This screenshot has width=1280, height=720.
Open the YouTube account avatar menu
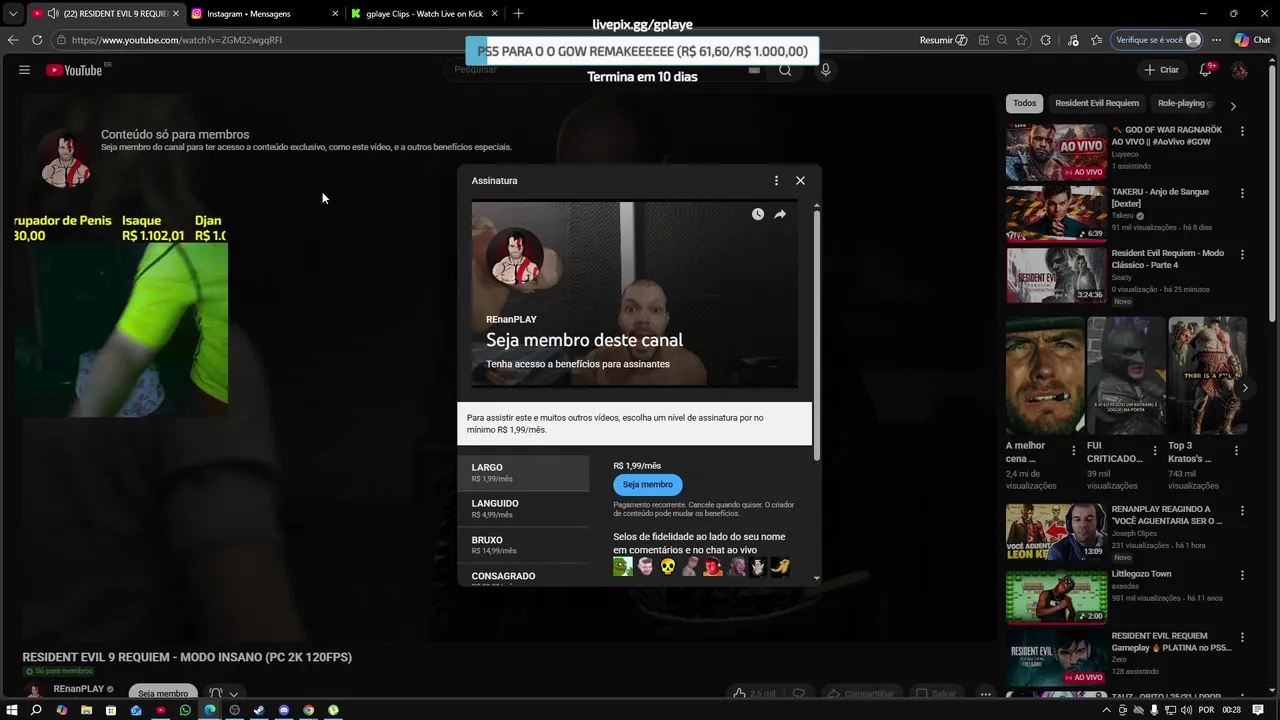[x=1240, y=70]
